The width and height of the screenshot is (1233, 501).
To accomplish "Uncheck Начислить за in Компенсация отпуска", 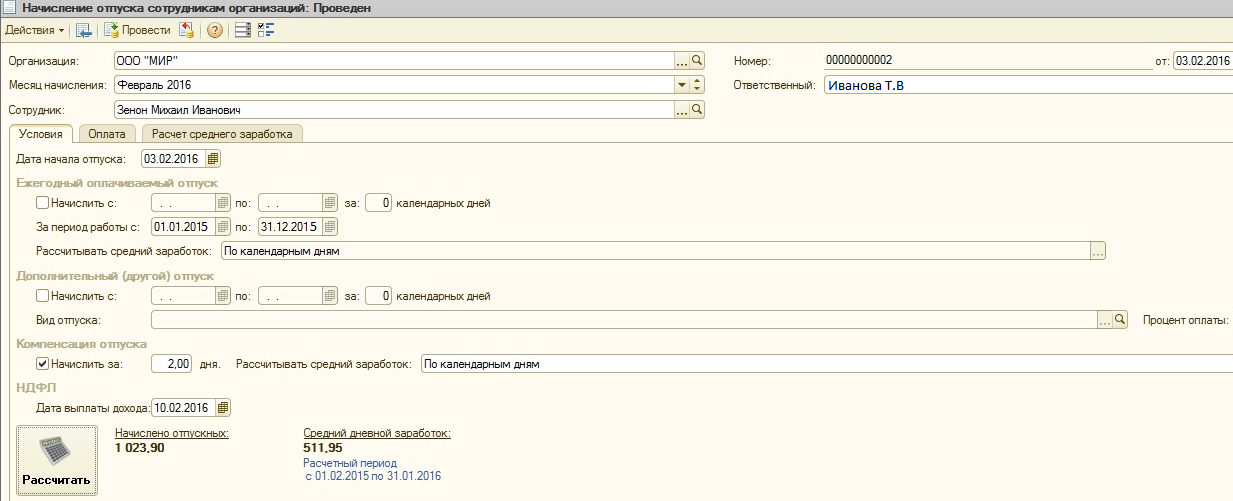I will coord(42,364).
